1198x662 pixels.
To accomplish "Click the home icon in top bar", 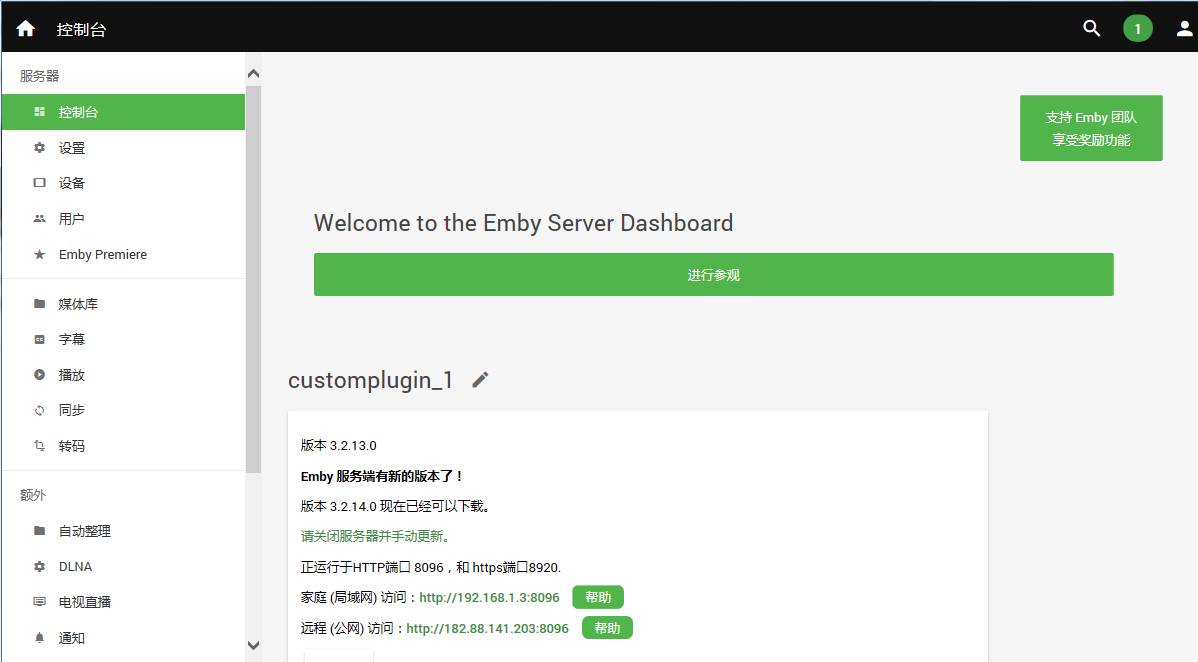I will click(25, 28).
